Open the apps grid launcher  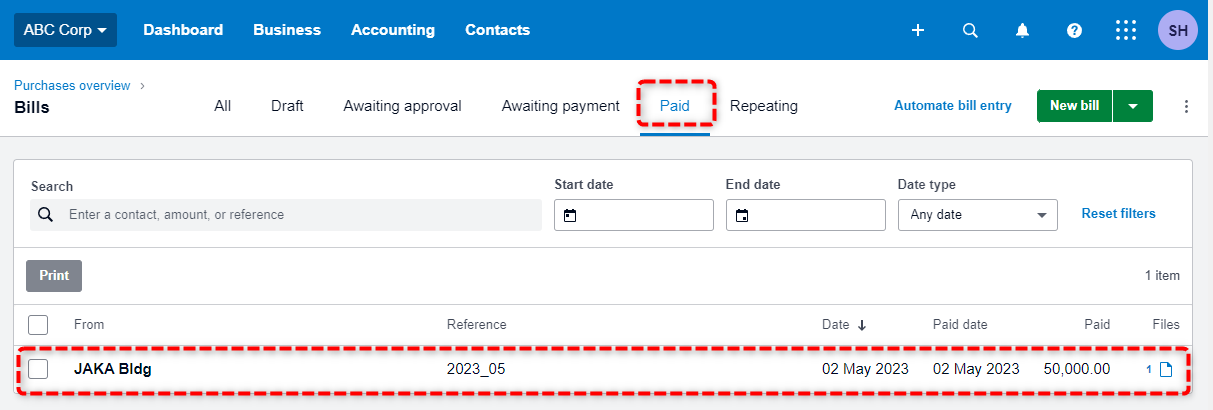[x=1126, y=30]
